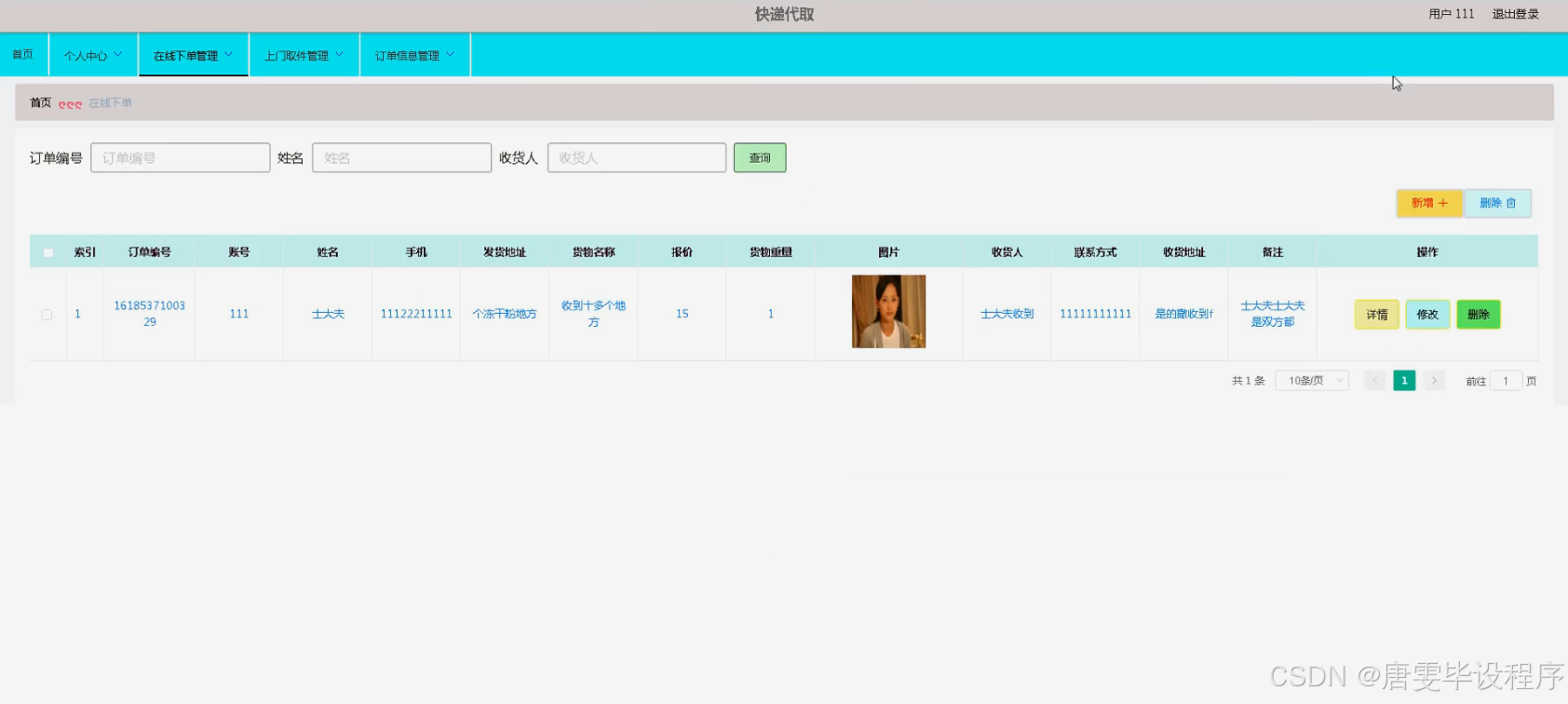Go to the next page arrow
Screen dimensions: 1568x704
[x=1434, y=381]
